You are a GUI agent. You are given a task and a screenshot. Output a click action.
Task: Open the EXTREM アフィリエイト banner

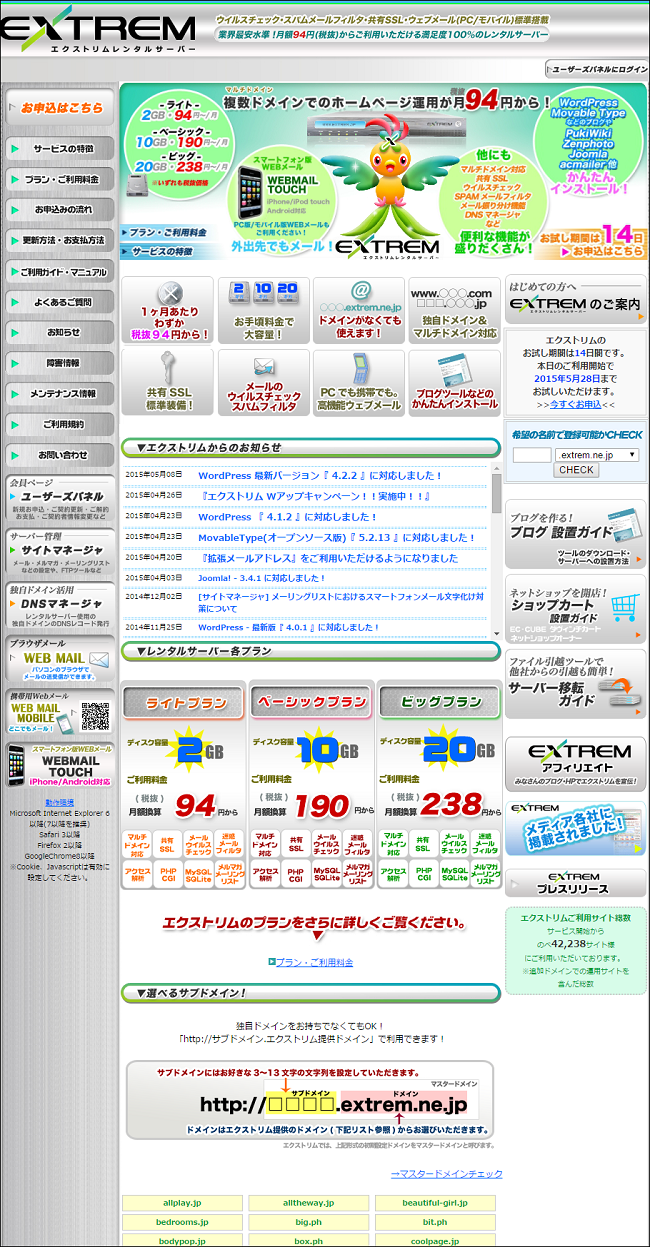[576, 764]
